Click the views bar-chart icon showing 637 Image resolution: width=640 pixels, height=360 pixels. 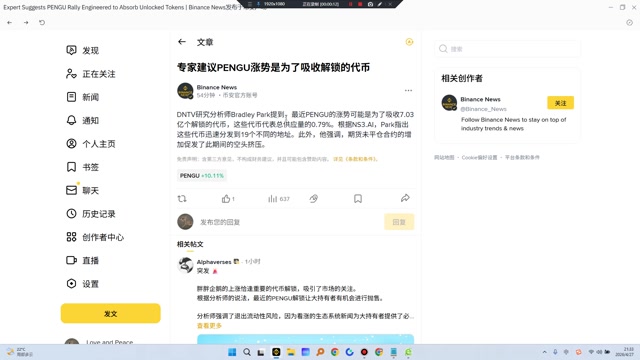[x=272, y=199]
